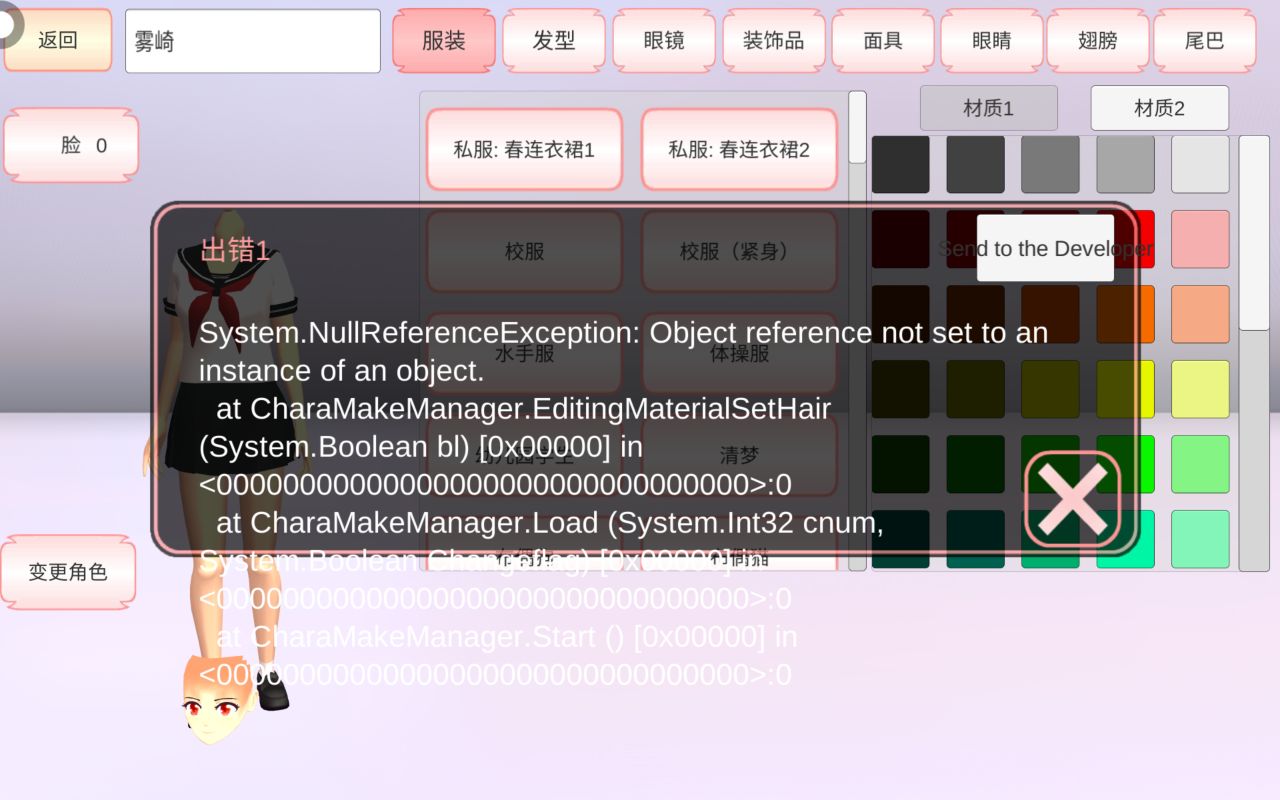Close the error dialog with the X
Screen dimensions: 1280x800
point(1072,498)
